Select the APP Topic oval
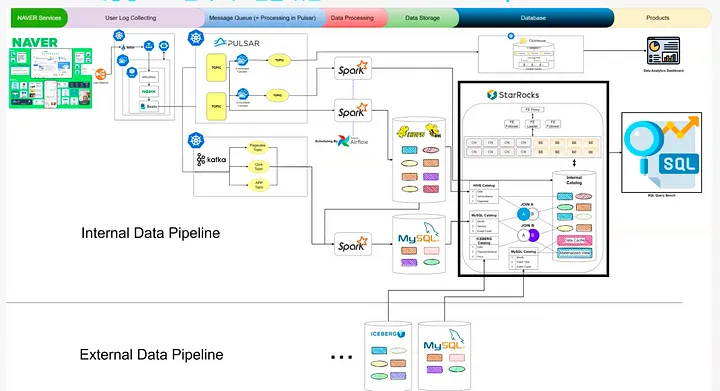 click(259, 185)
